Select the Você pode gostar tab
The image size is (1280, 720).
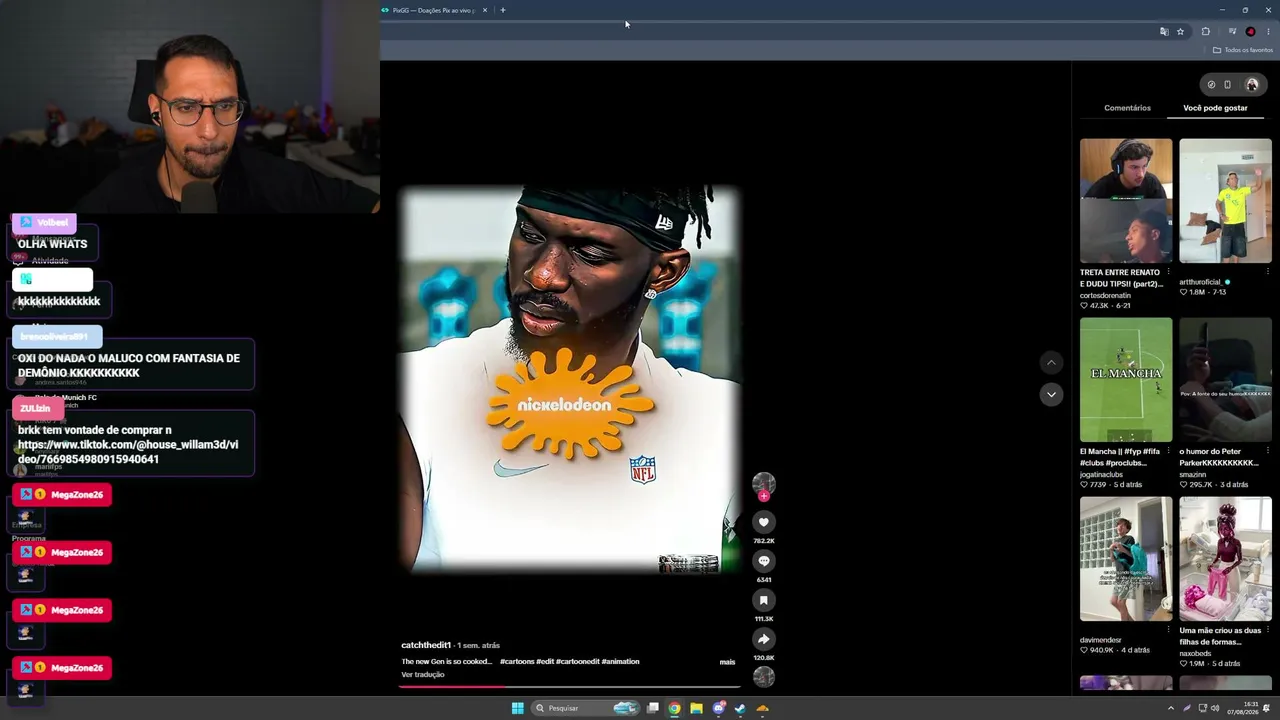pyautogui.click(x=1215, y=108)
